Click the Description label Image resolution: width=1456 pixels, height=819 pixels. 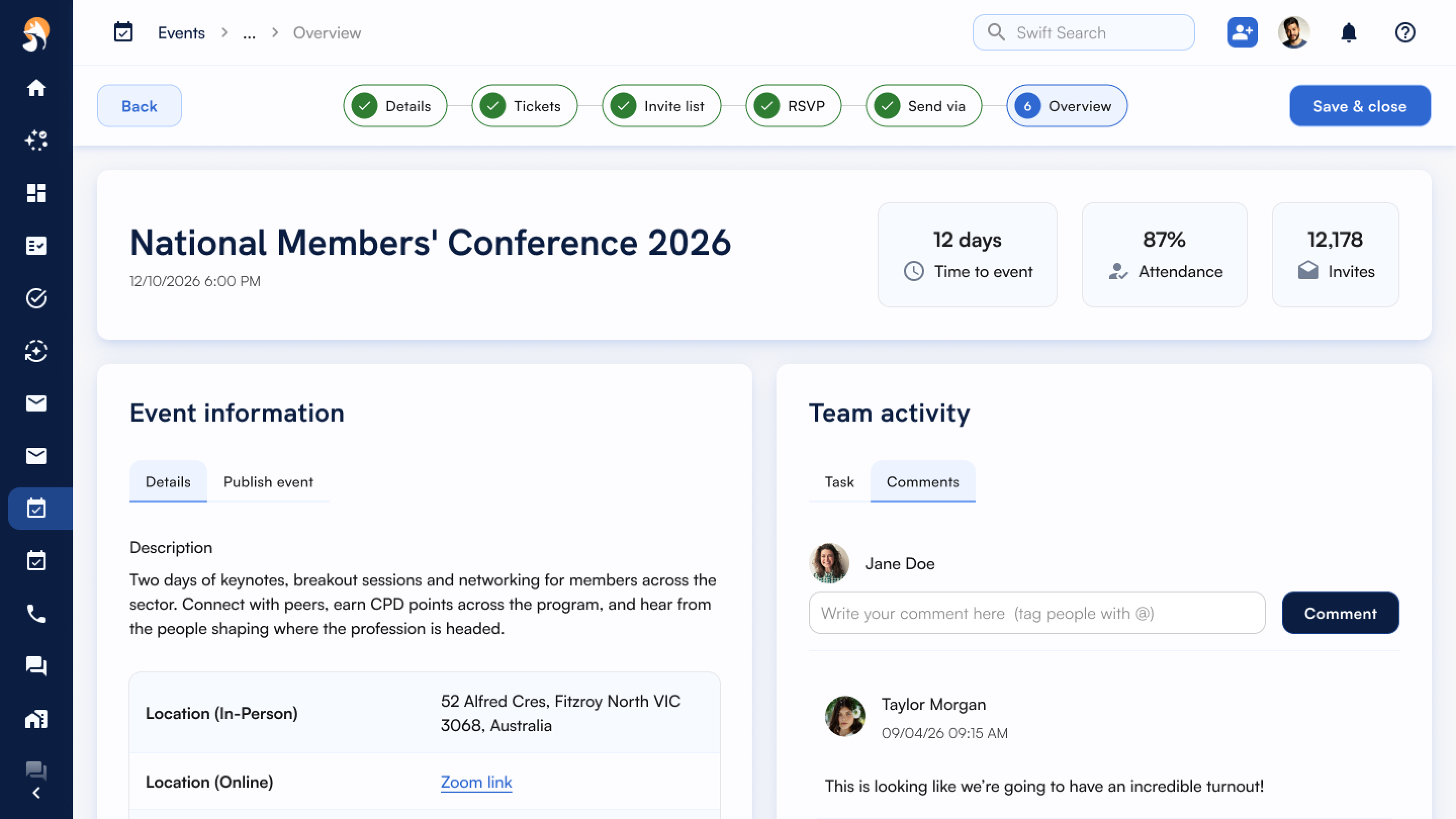171,547
